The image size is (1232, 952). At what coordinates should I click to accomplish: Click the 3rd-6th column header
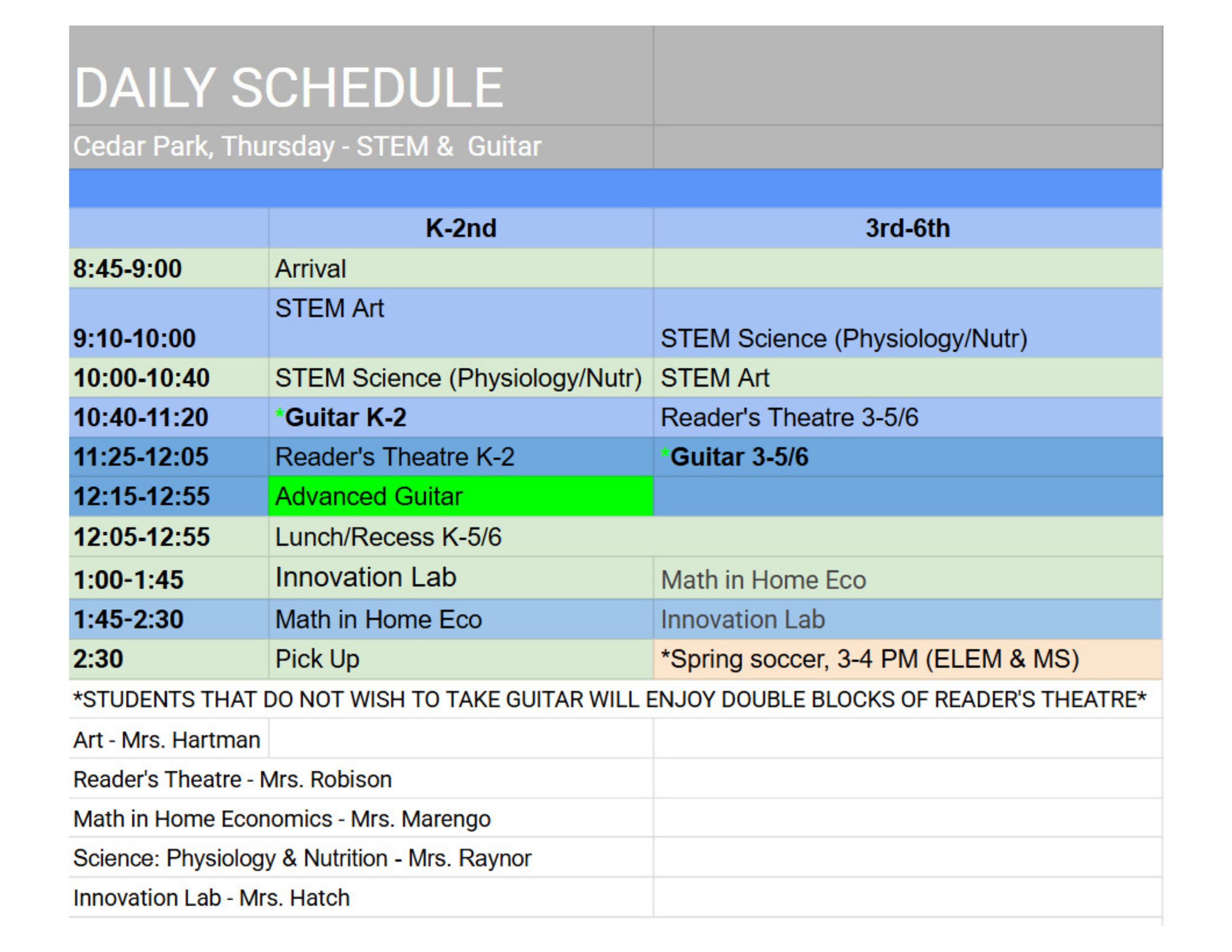(907, 229)
